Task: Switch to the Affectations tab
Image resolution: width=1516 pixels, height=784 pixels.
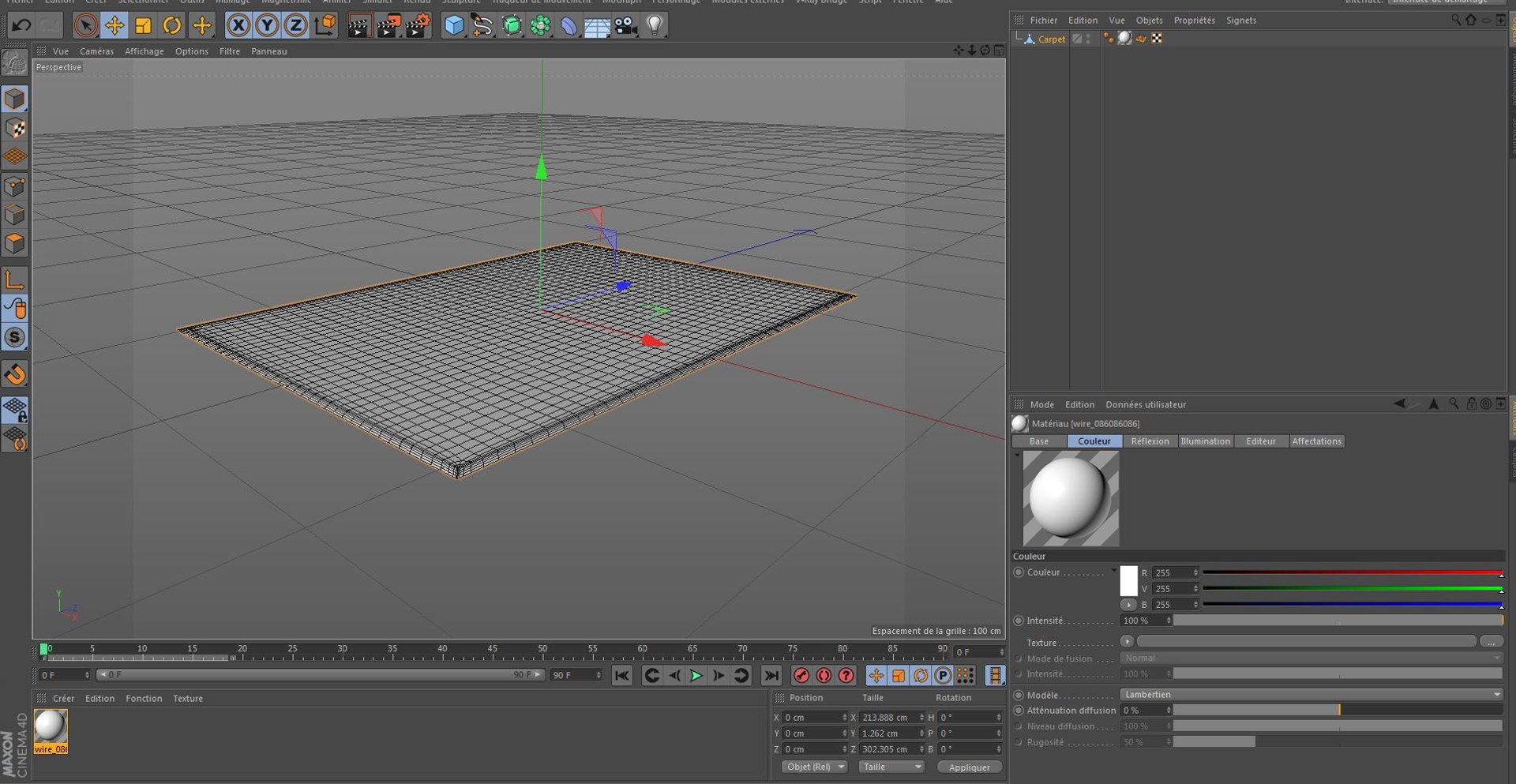Action: click(x=1316, y=441)
